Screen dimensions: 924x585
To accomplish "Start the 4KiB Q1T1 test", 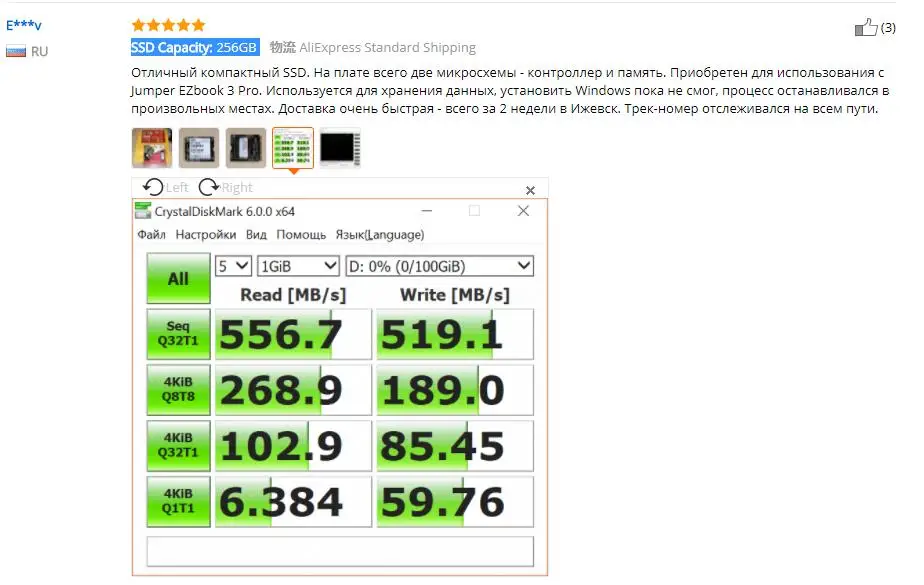I will pyautogui.click(x=179, y=501).
